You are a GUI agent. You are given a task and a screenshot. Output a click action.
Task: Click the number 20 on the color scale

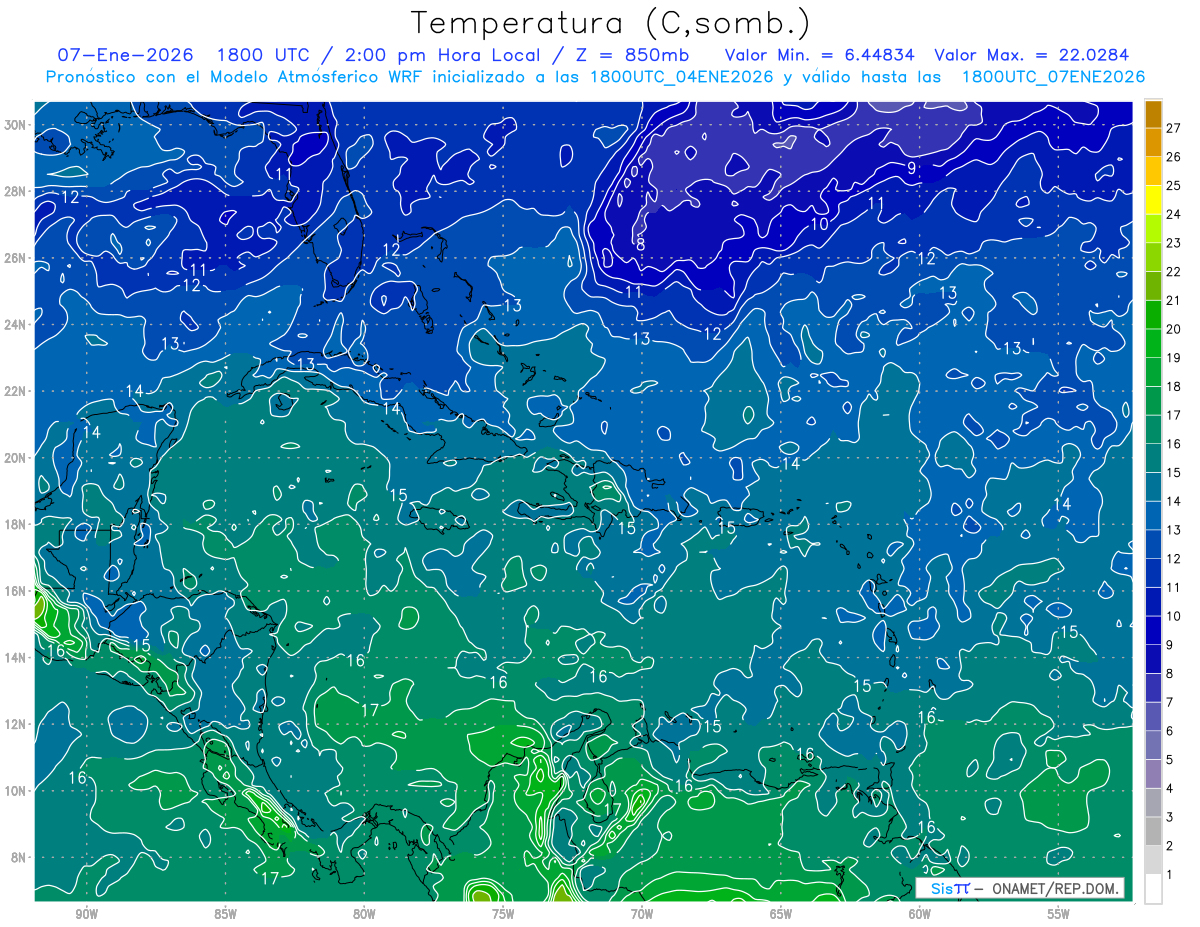point(1173,329)
